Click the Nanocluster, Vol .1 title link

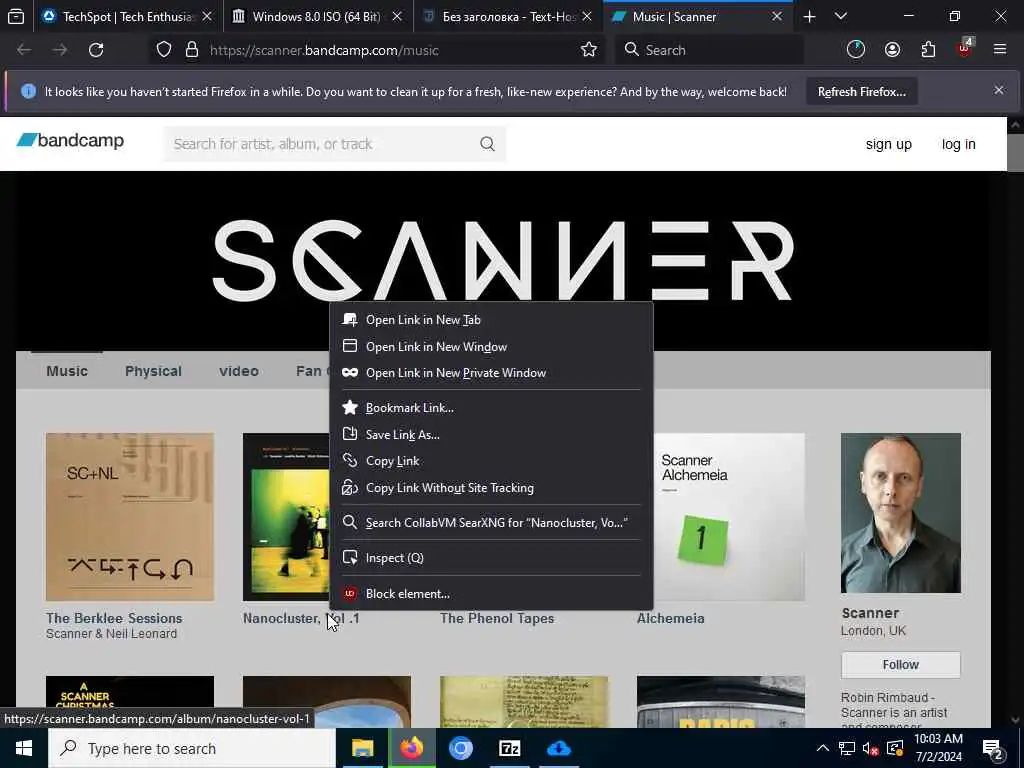[x=300, y=618]
